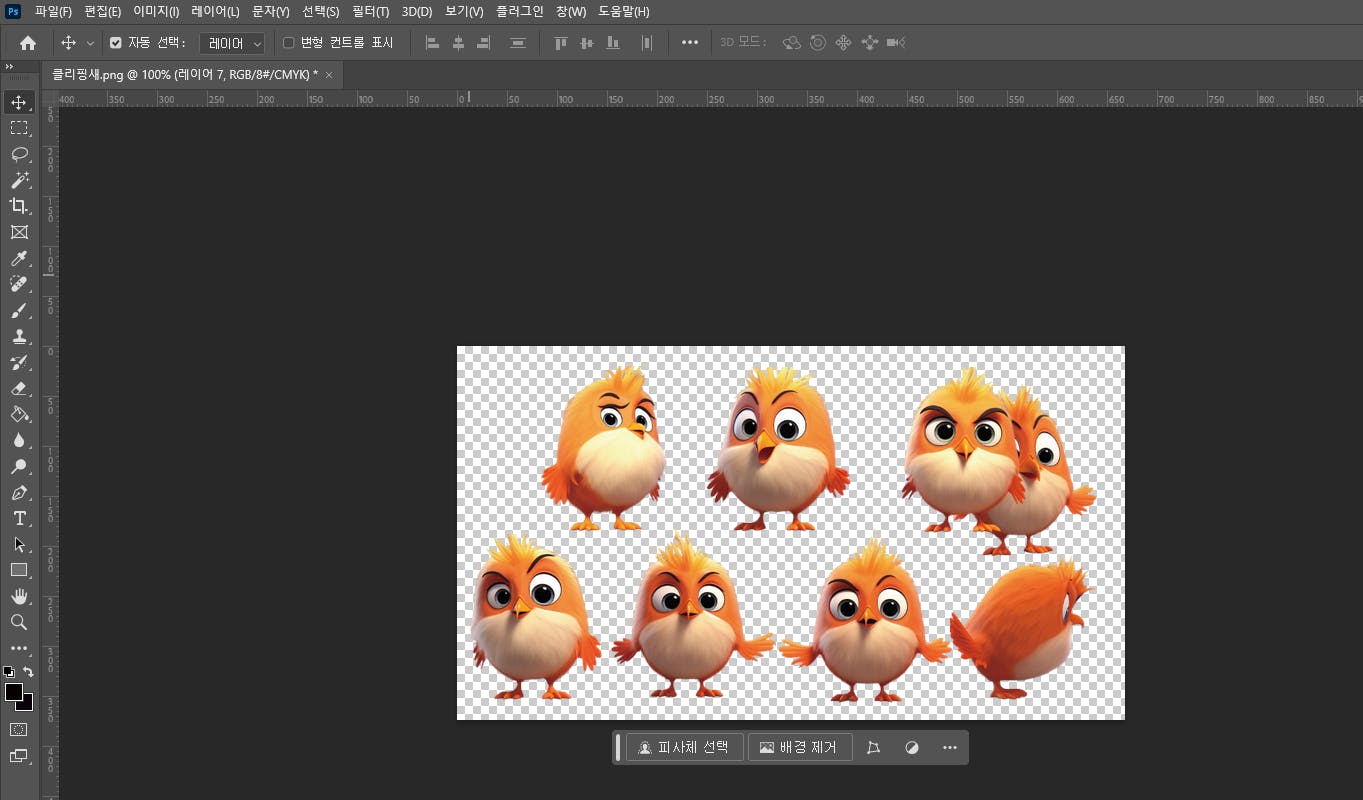1363x800 pixels.
Task: Click 3D roll object icon
Action: [x=818, y=43]
